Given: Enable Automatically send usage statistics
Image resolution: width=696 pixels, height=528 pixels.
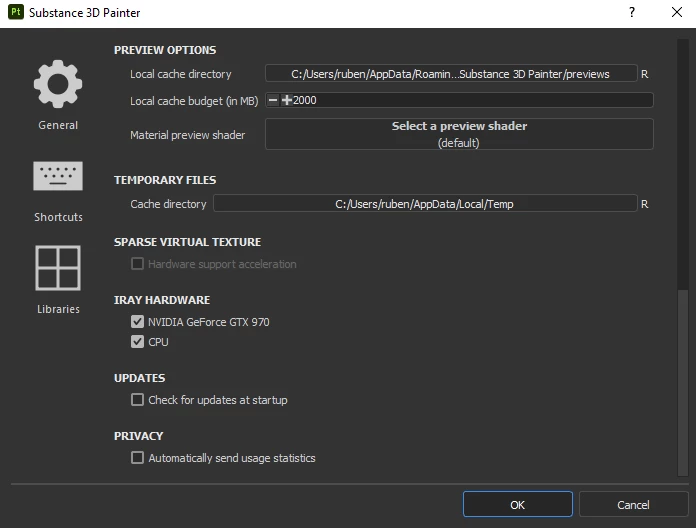Looking at the screenshot, I should (137, 457).
